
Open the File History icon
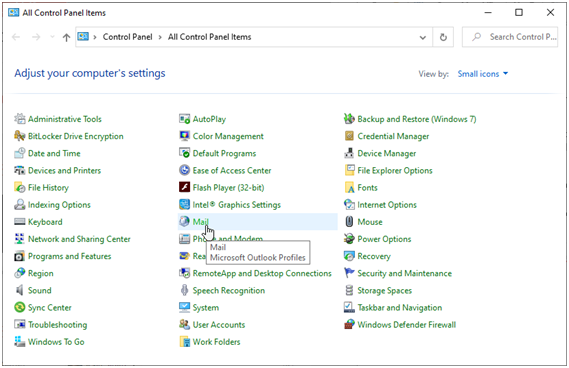coord(20,187)
